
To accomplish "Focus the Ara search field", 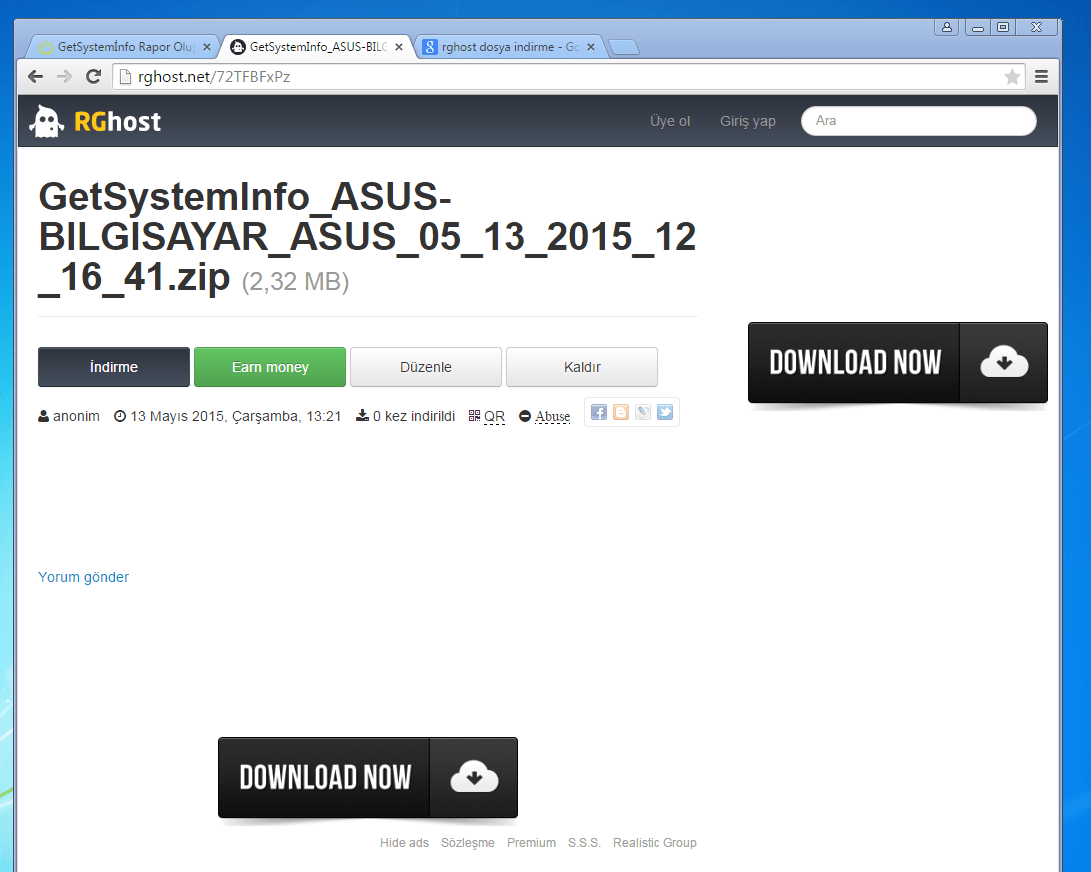I will [x=918, y=121].
